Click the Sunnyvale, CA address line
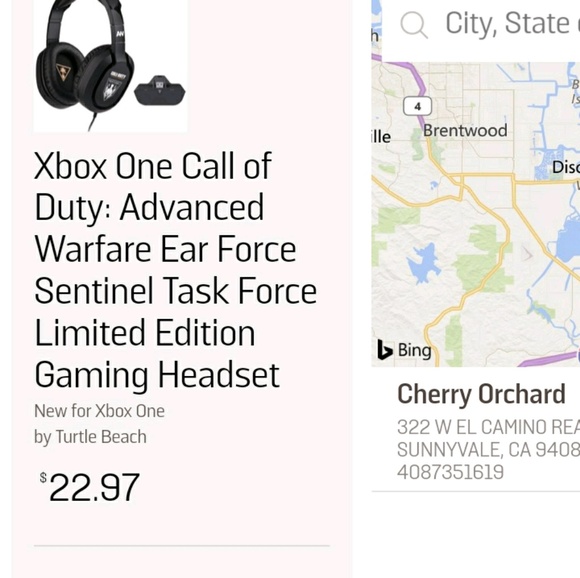The image size is (580, 578). click(488, 450)
